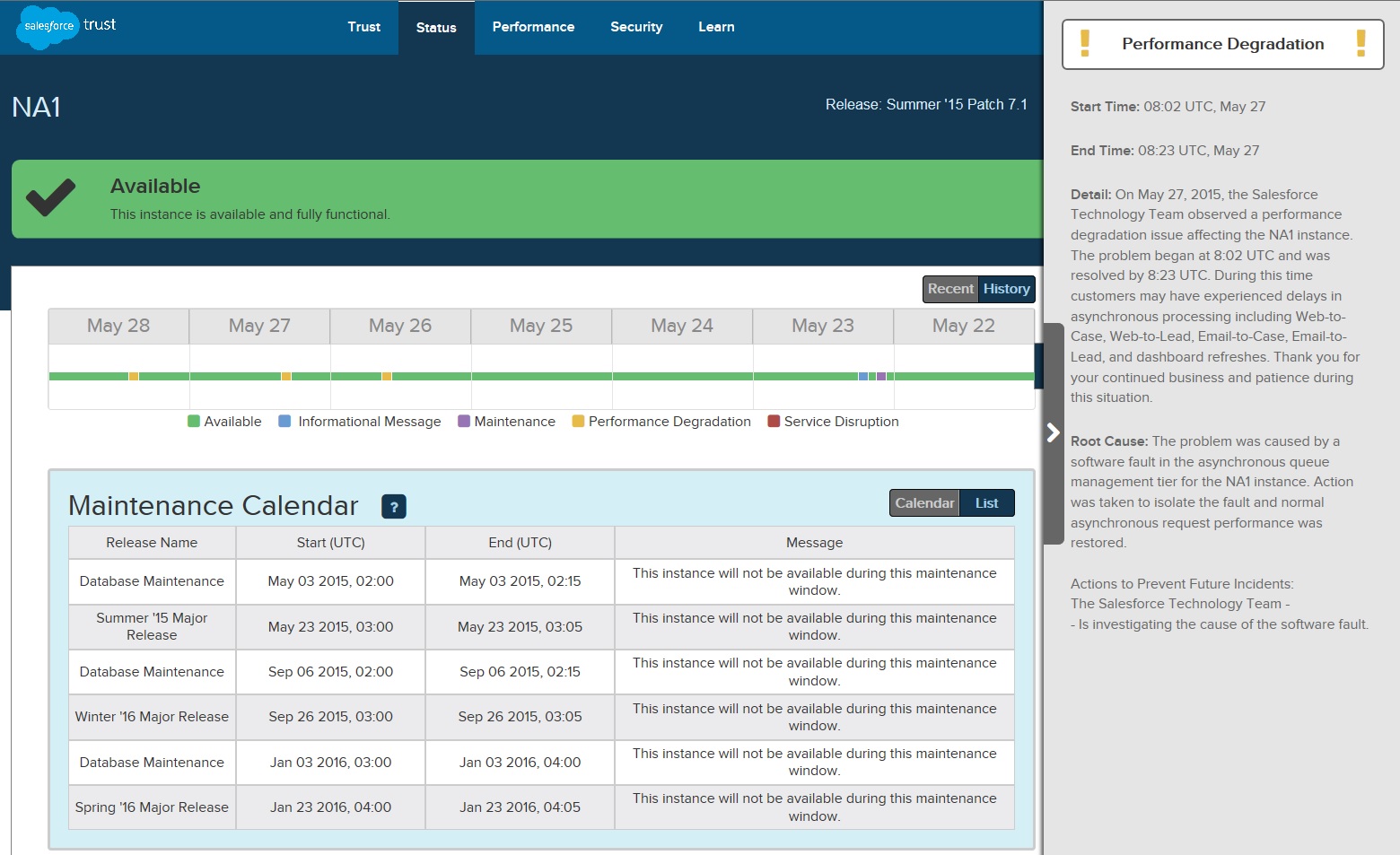Click the Performance Degradation yellow legend swatch
Viewport: 1400px width, 855px height.
578,422
